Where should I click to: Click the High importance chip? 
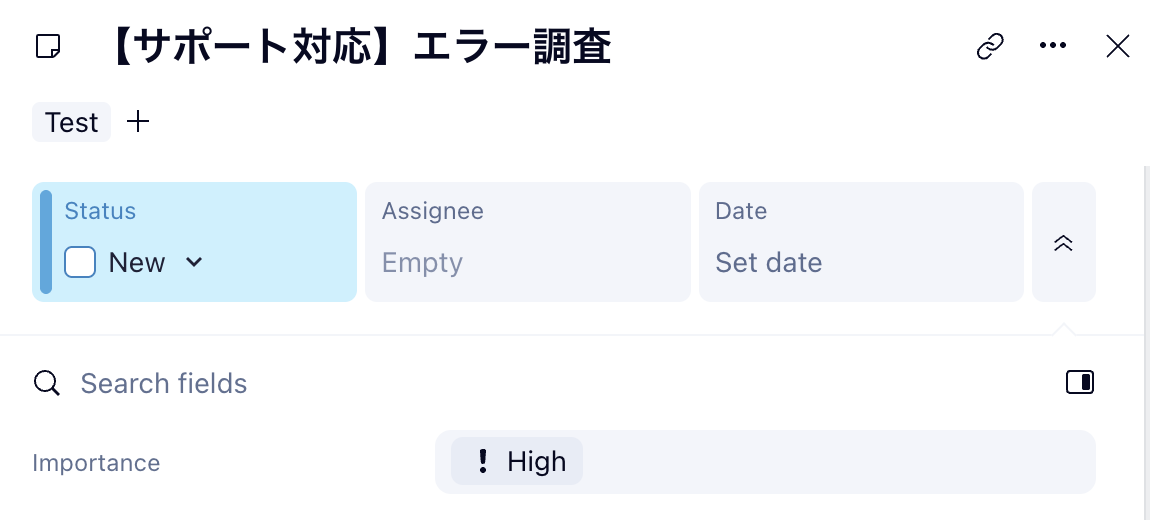[x=517, y=462]
